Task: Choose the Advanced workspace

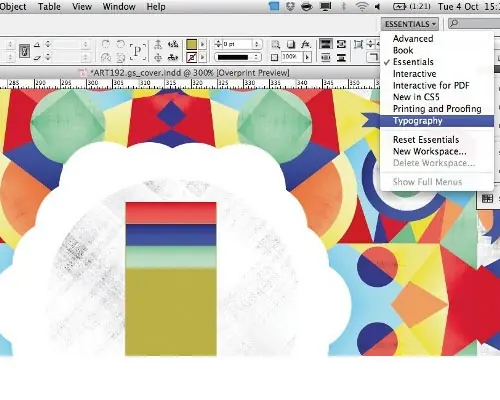Action: pos(437,39)
